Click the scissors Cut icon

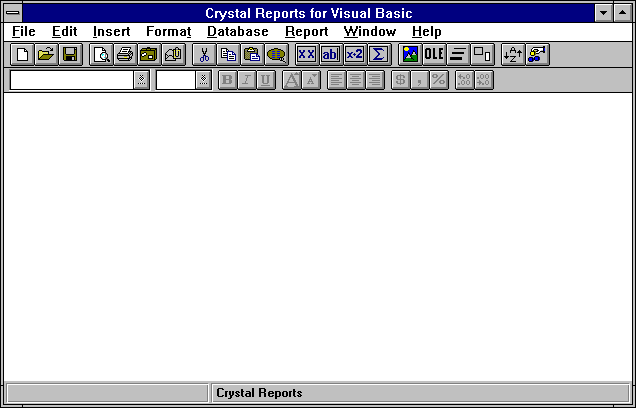tap(204, 54)
